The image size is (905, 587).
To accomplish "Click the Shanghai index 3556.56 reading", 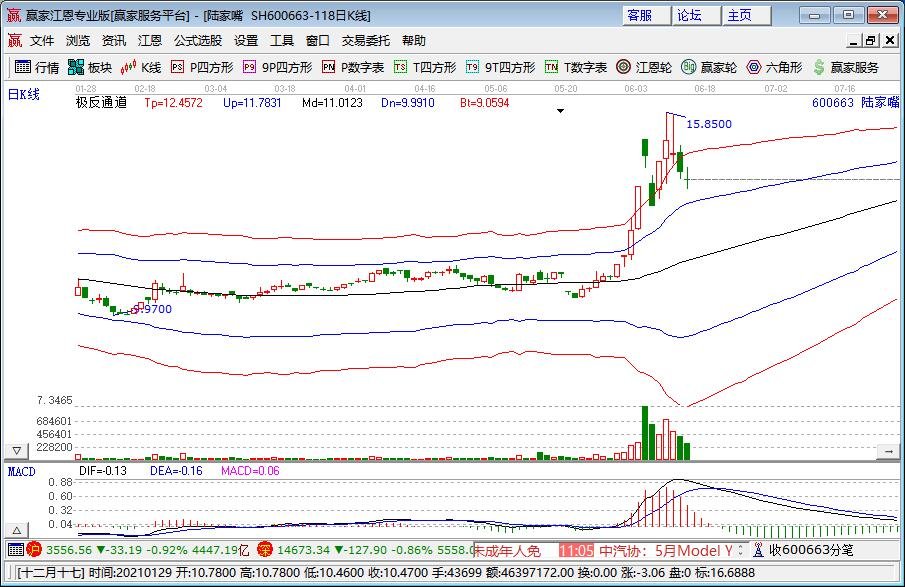I will (x=69, y=550).
